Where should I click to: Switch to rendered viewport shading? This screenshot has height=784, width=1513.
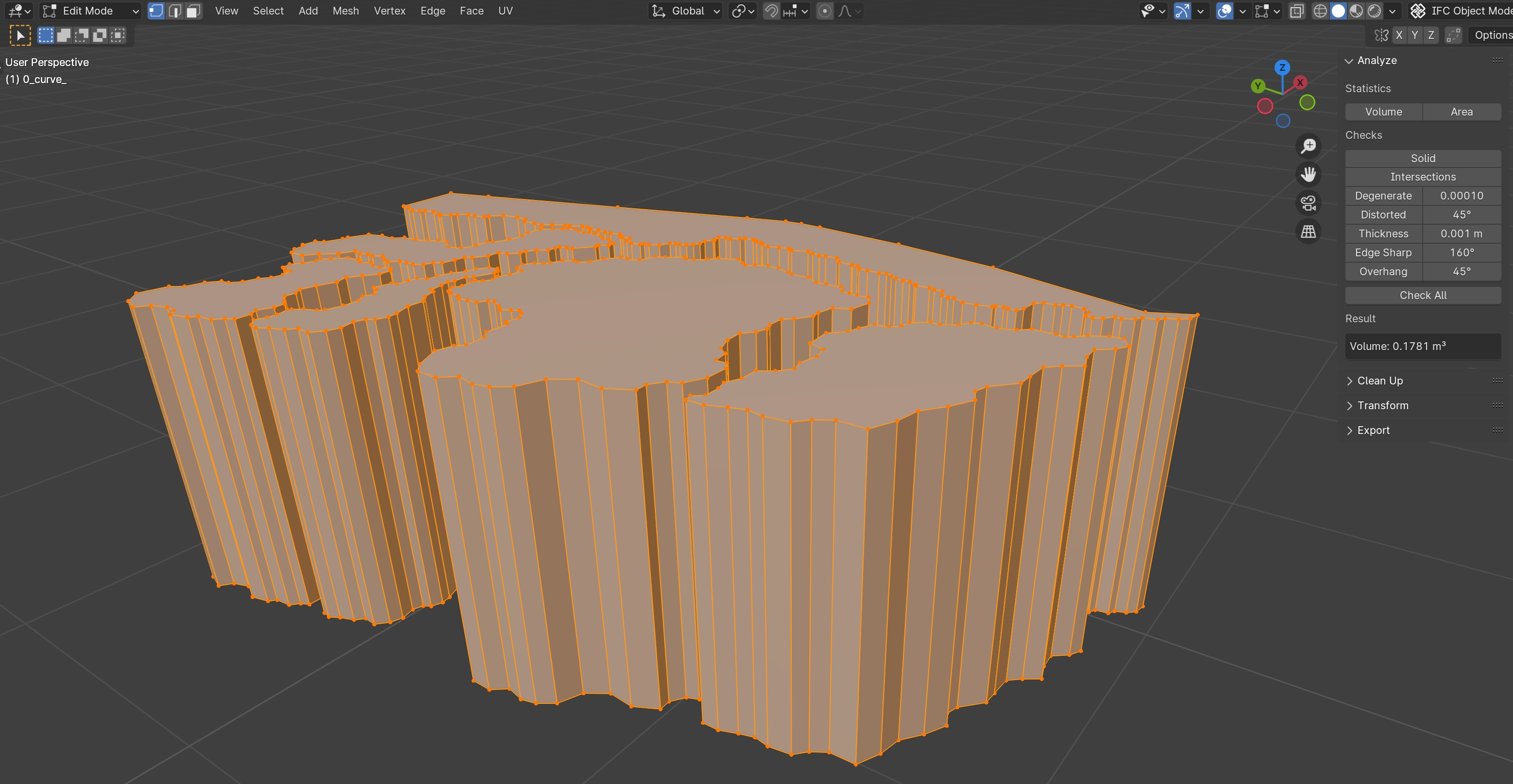[1375, 11]
